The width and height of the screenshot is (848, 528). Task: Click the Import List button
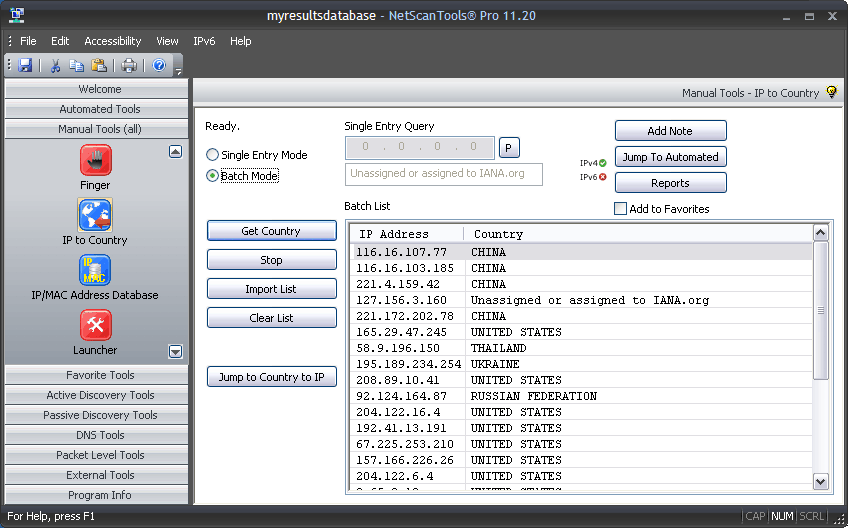[271, 289]
